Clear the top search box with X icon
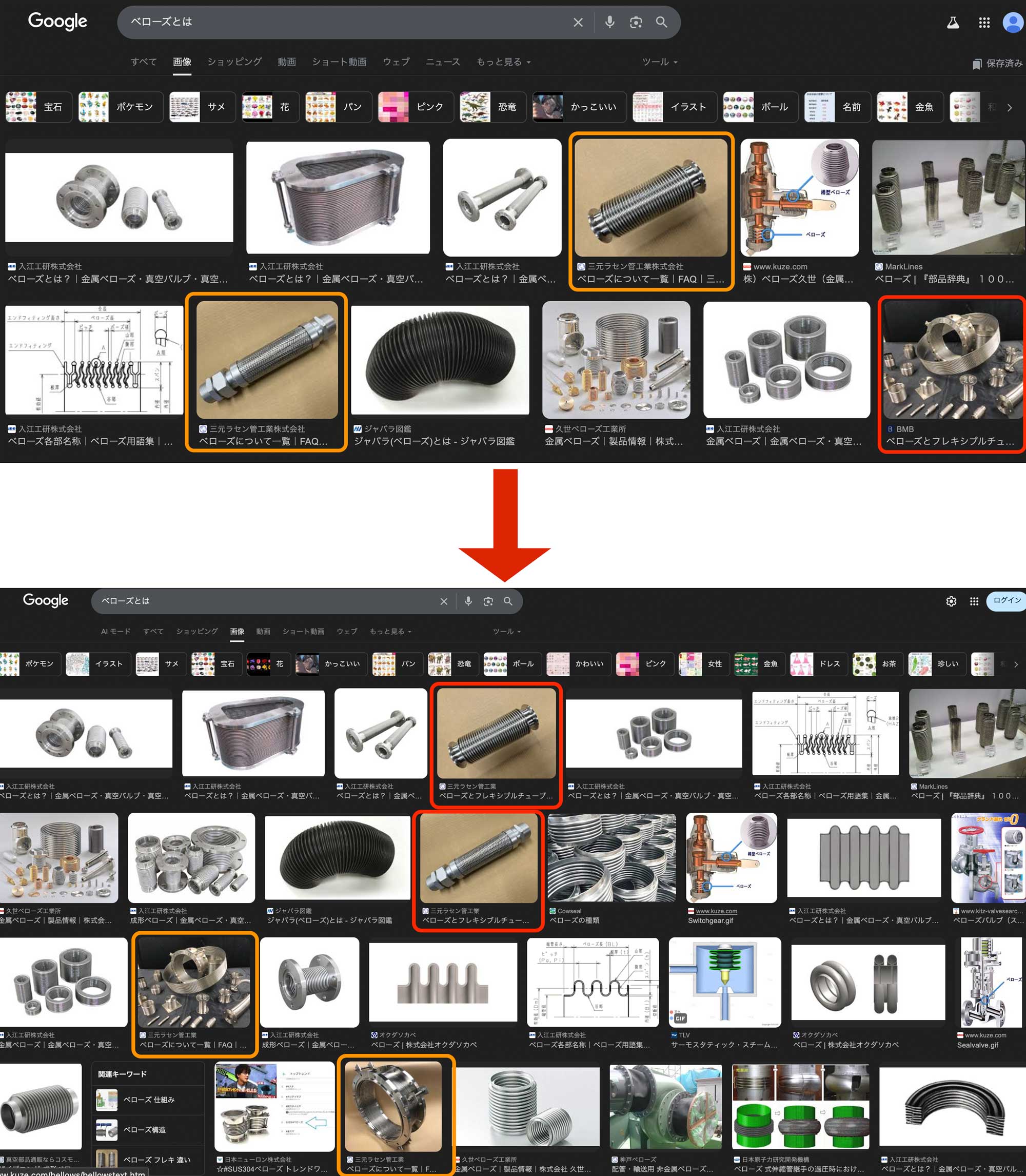Screen dimensions: 1026x1176 (578, 23)
